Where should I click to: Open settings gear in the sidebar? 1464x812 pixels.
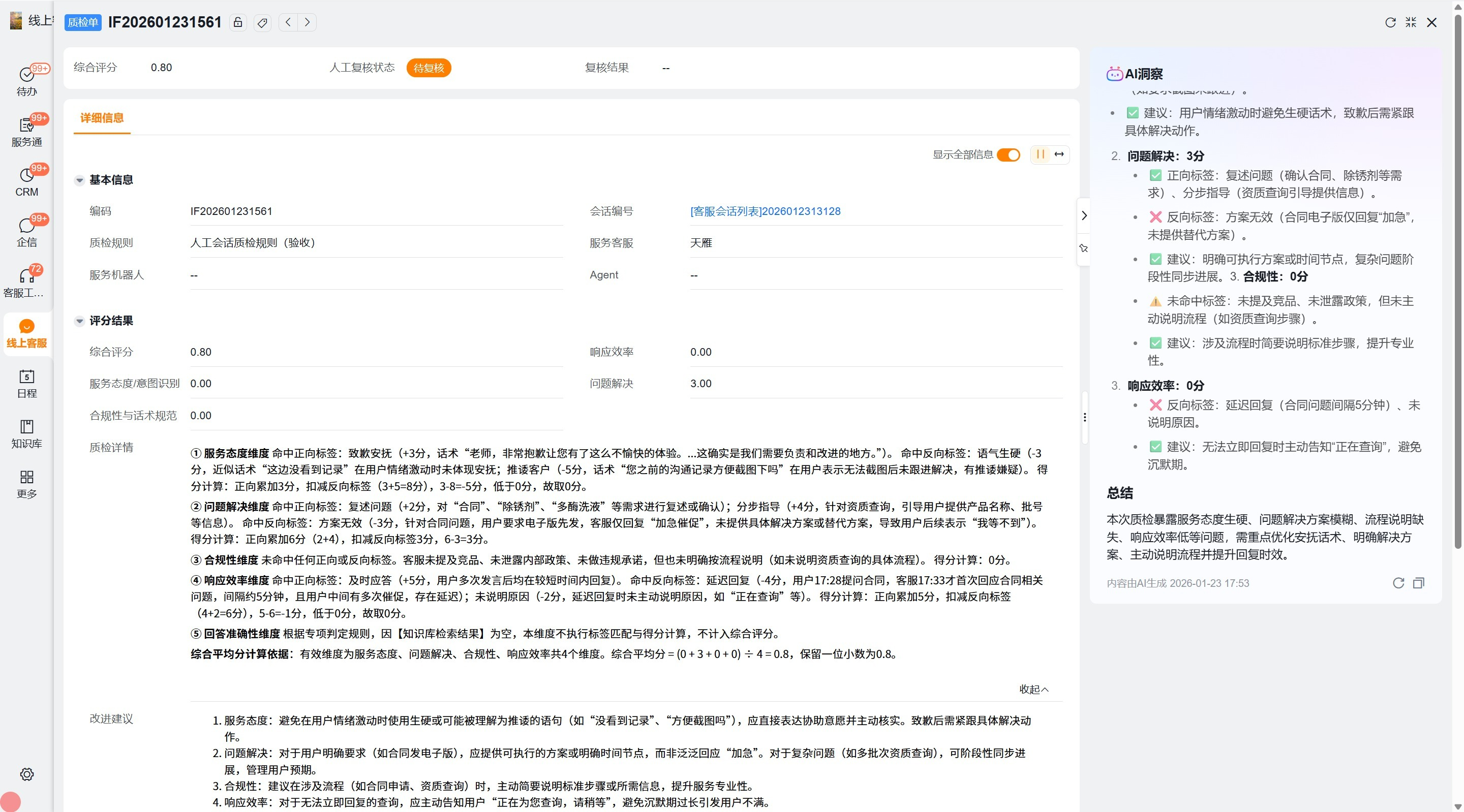coord(27,774)
